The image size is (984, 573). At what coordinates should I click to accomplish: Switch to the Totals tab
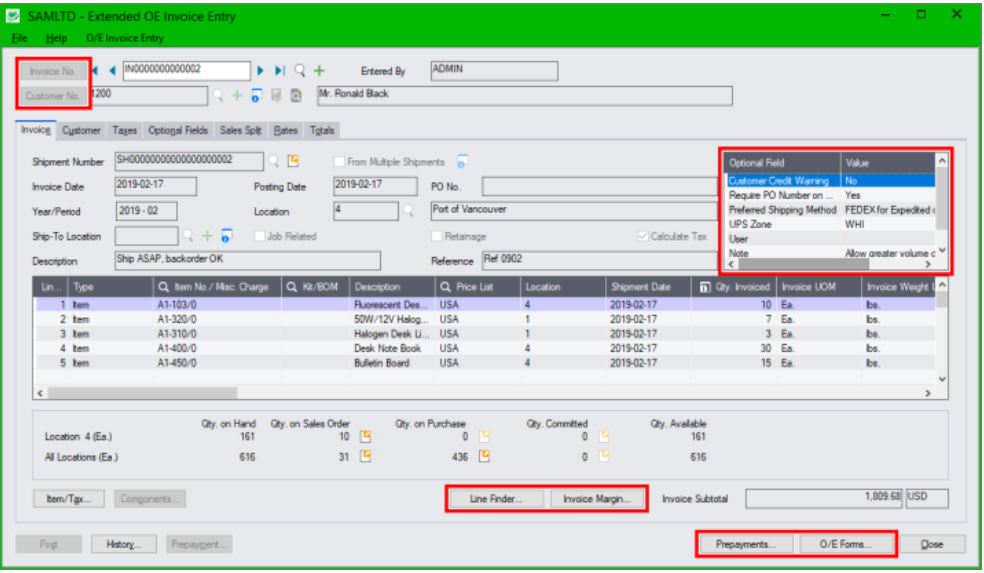click(x=322, y=130)
